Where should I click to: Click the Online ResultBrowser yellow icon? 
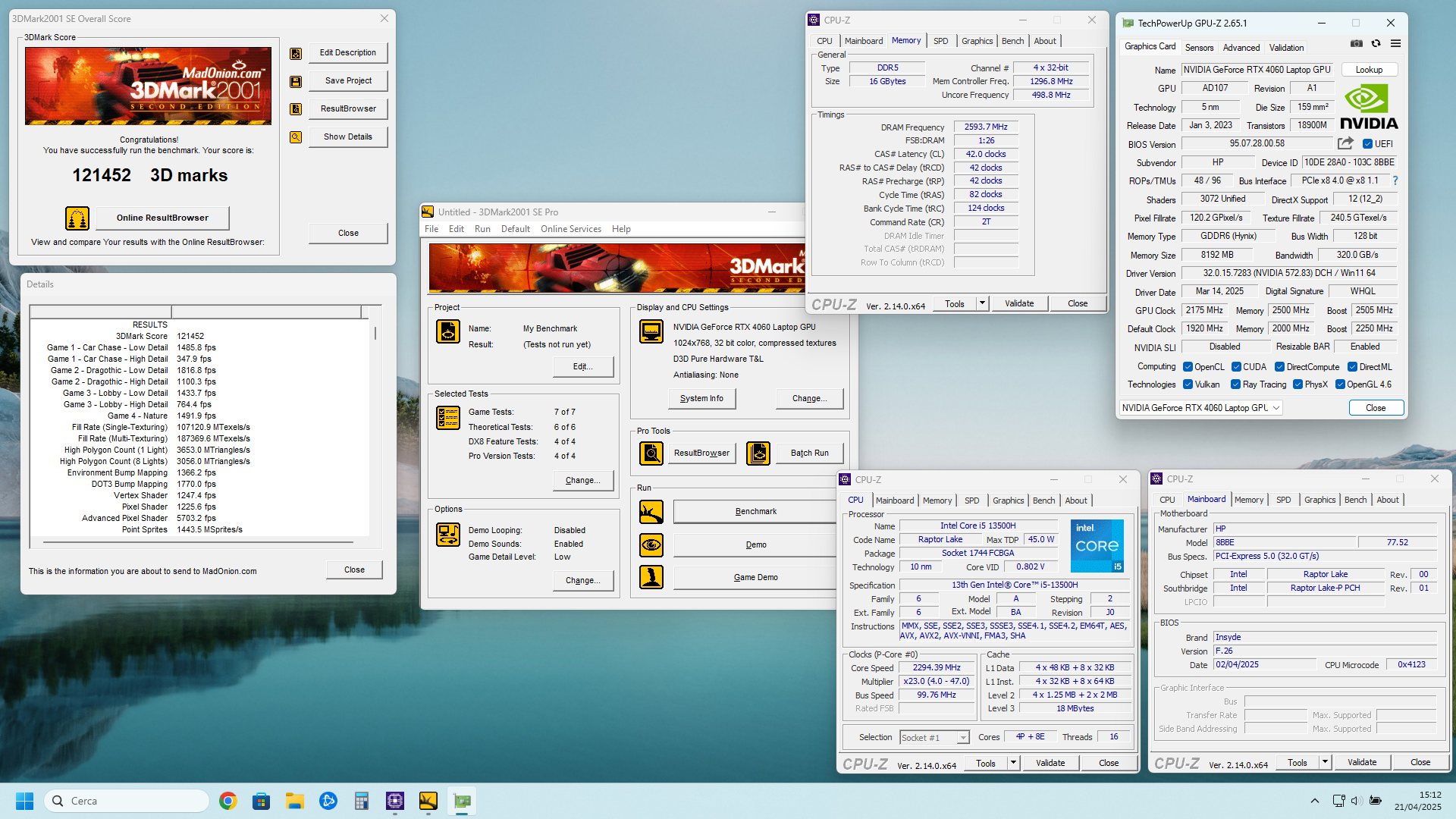77,218
